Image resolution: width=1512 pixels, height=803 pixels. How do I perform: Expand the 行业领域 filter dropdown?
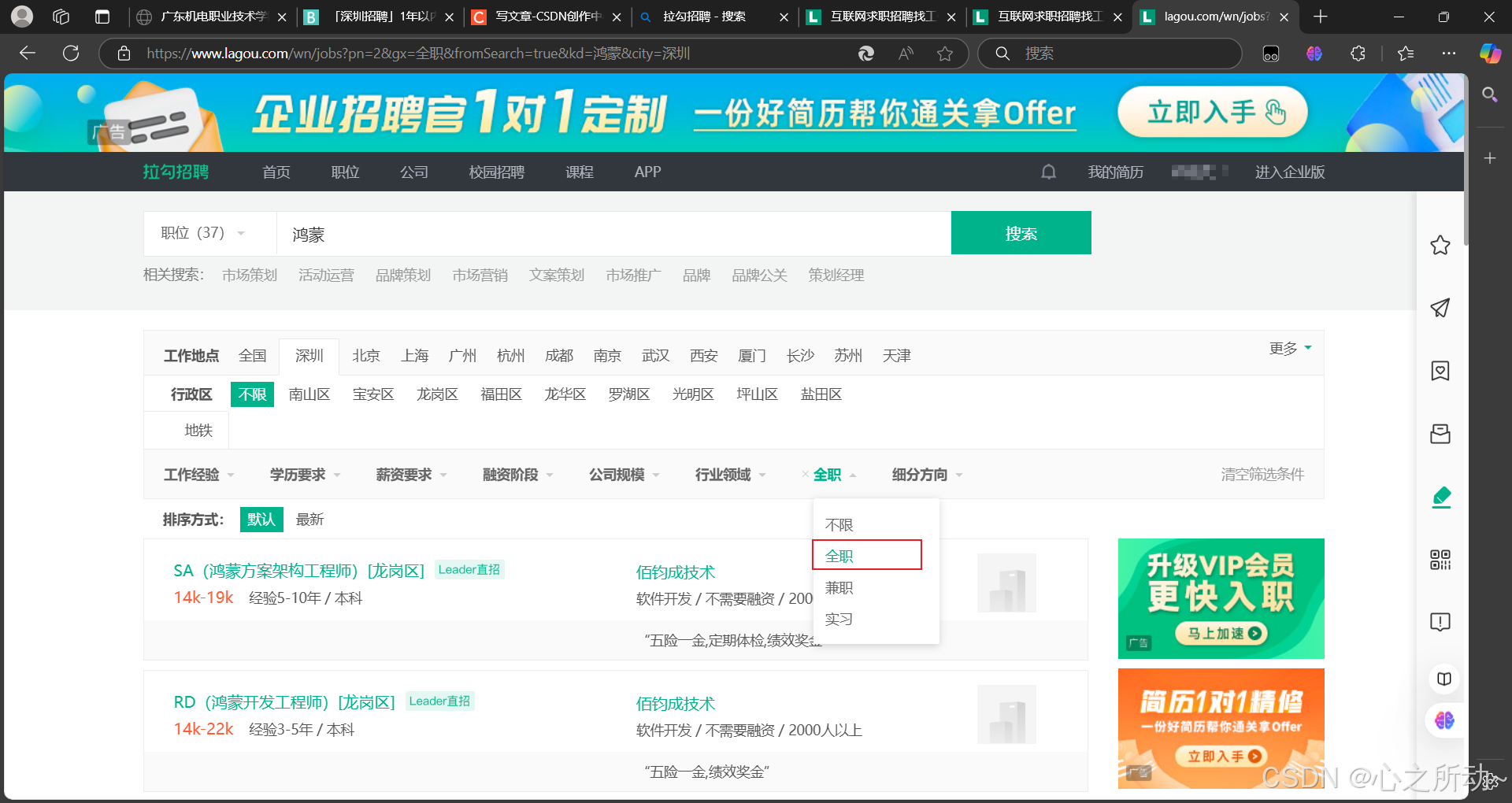pyautogui.click(x=731, y=475)
